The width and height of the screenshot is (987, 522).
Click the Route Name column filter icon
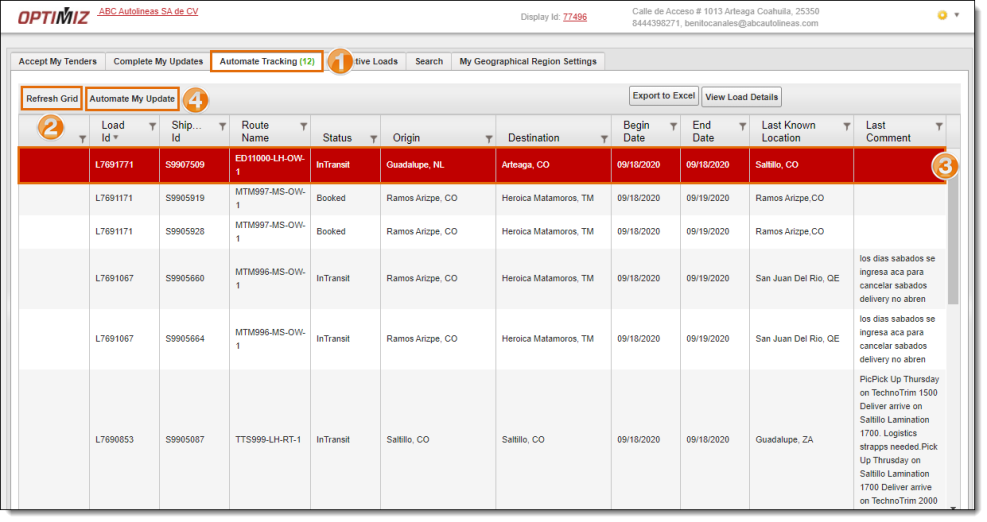point(303,126)
